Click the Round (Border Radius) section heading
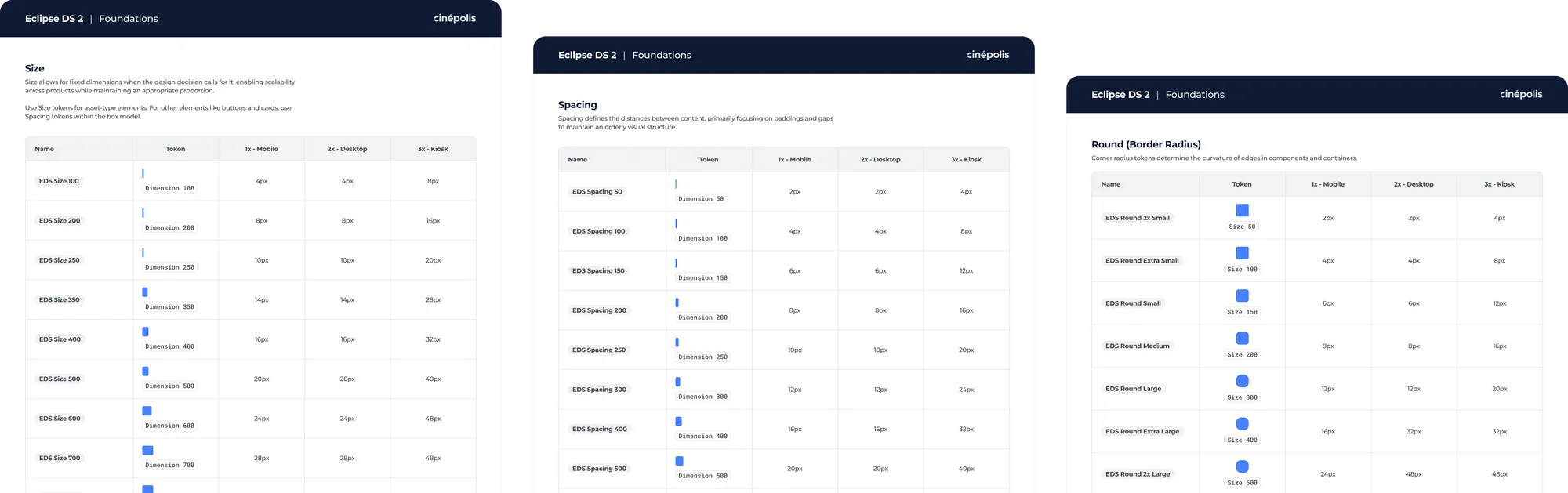Image resolution: width=1568 pixels, height=493 pixels. (x=1146, y=144)
